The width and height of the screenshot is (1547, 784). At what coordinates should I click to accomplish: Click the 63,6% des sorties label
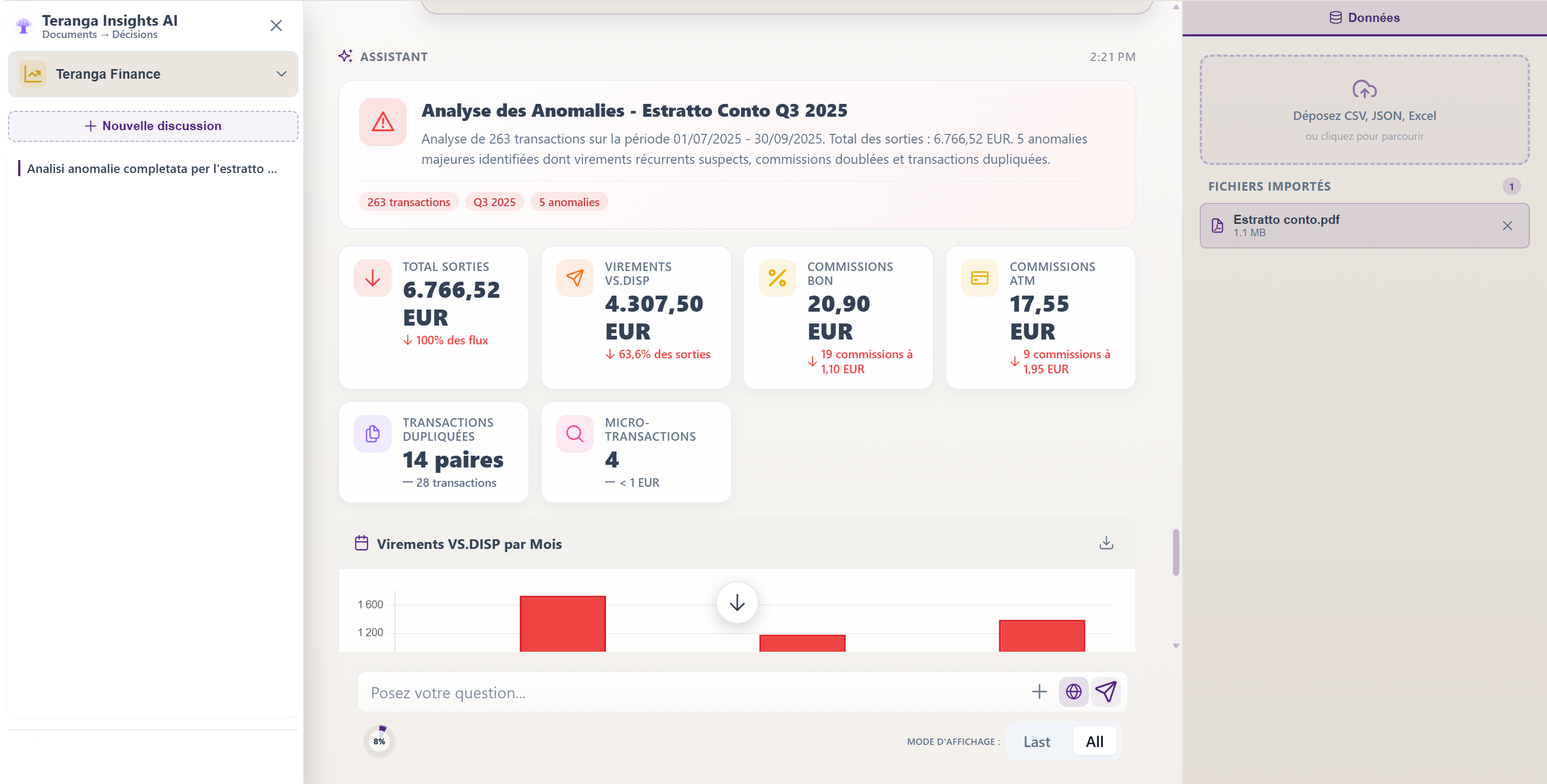click(x=664, y=354)
